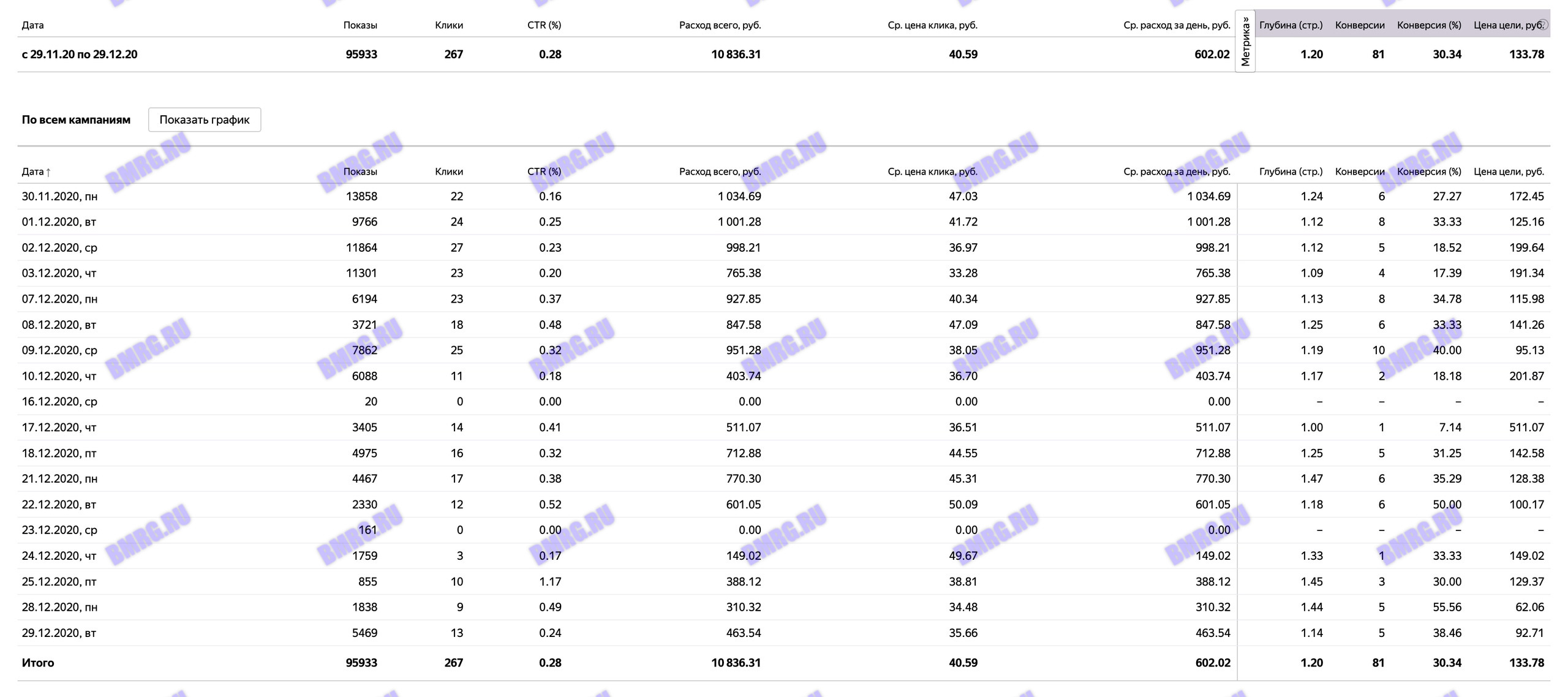This screenshot has height=697, width=1568.
Task: Sort daily table by Ср. цена клика header
Action: [932, 171]
